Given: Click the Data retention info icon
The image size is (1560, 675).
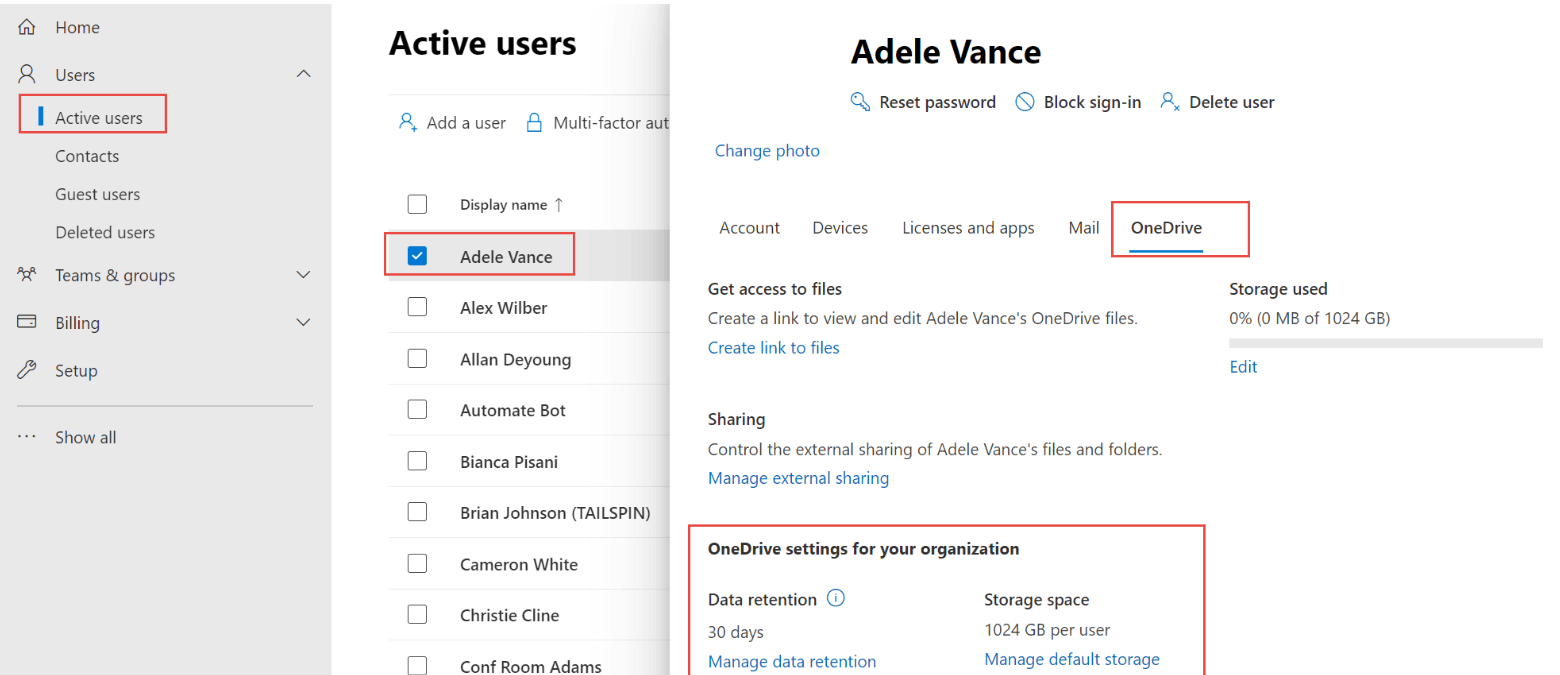Looking at the screenshot, I should point(837,598).
